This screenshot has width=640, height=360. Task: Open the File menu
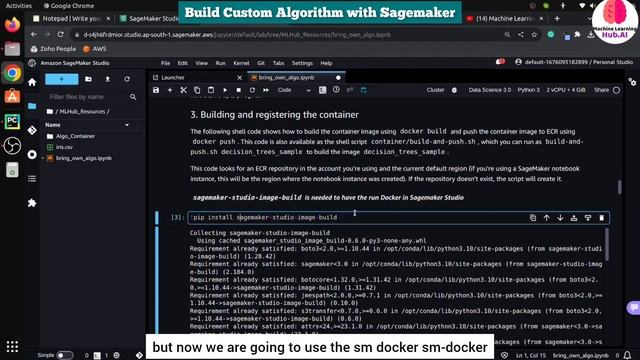(165, 63)
